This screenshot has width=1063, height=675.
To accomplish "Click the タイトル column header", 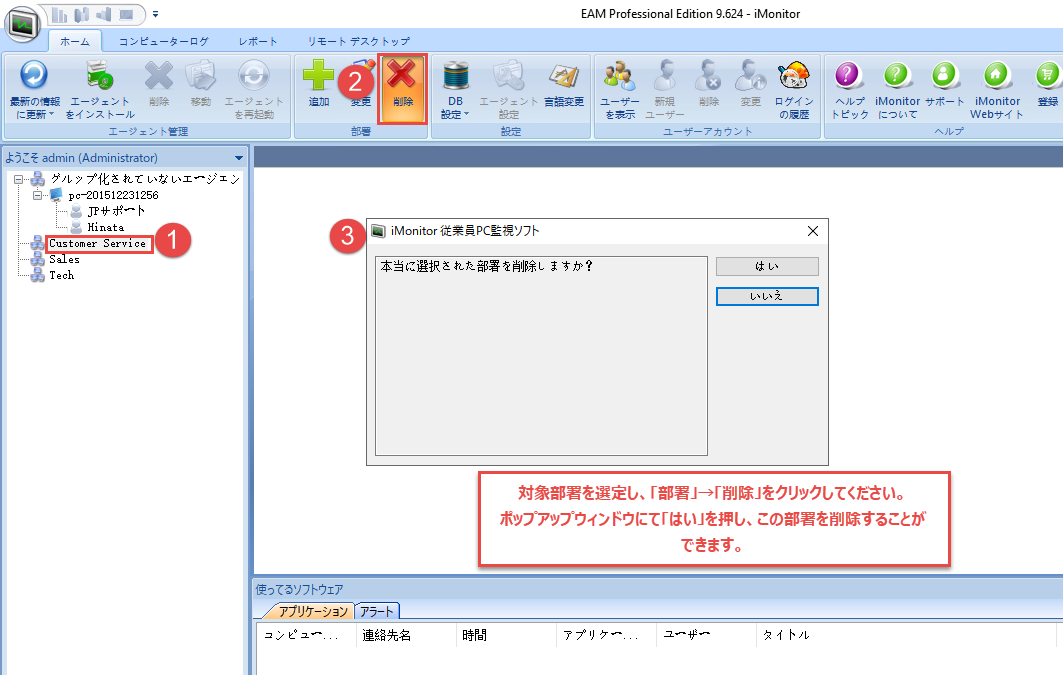I will (x=906, y=635).
